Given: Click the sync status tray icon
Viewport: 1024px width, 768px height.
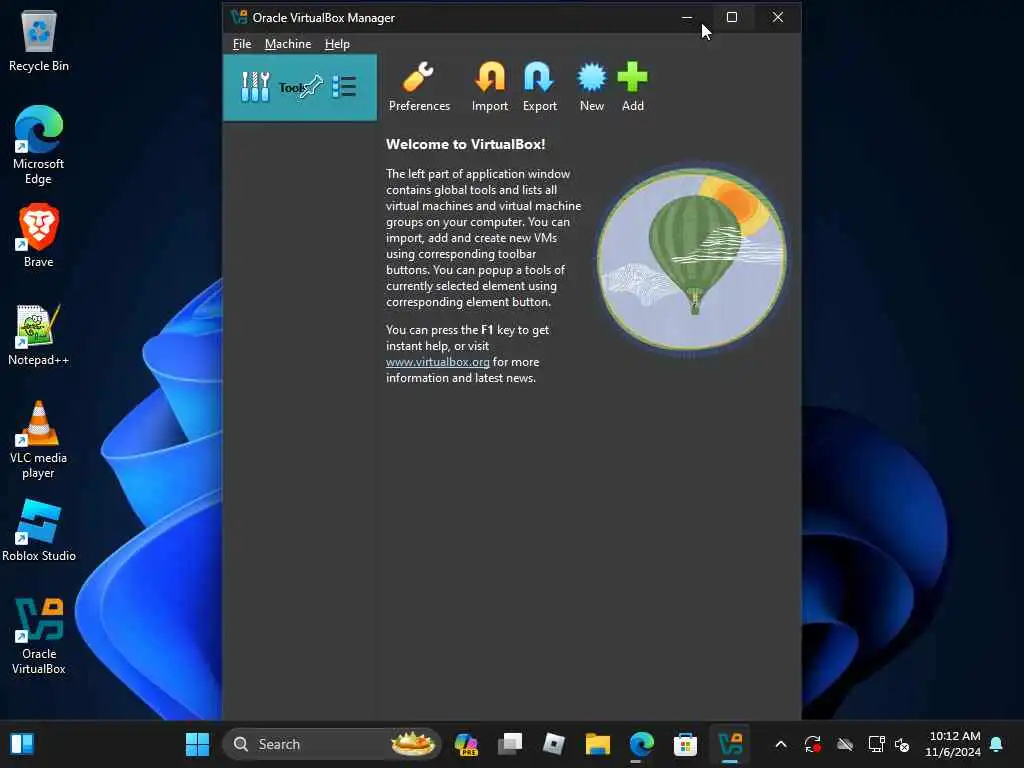Looking at the screenshot, I should (x=812, y=744).
